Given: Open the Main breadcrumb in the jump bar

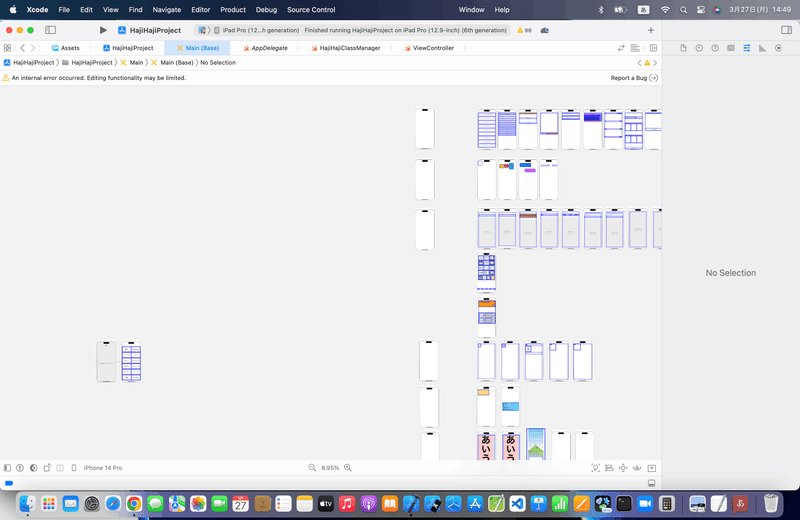Looking at the screenshot, I should 132,63.
